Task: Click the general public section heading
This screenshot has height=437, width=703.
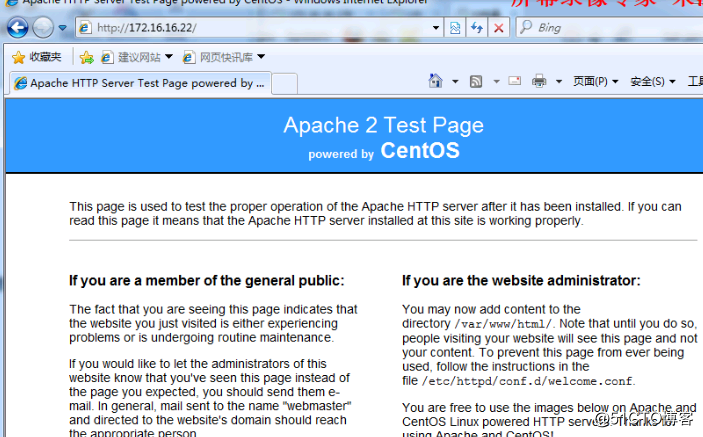Action: coord(207,281)
